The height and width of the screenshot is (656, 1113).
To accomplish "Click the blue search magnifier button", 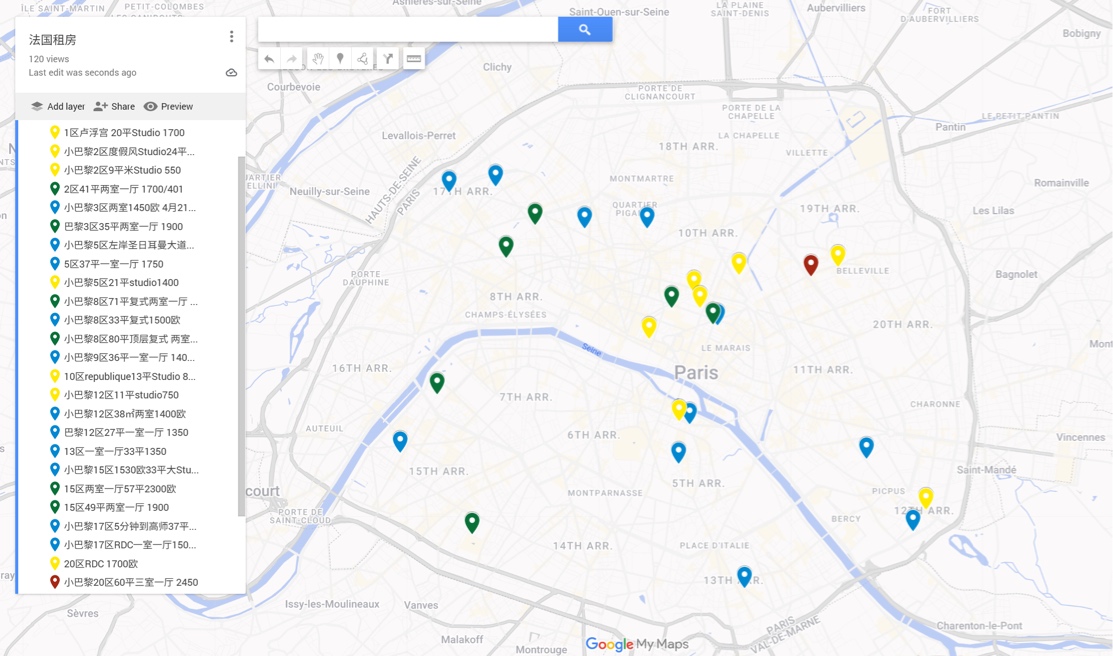I will tap(585, 30).
